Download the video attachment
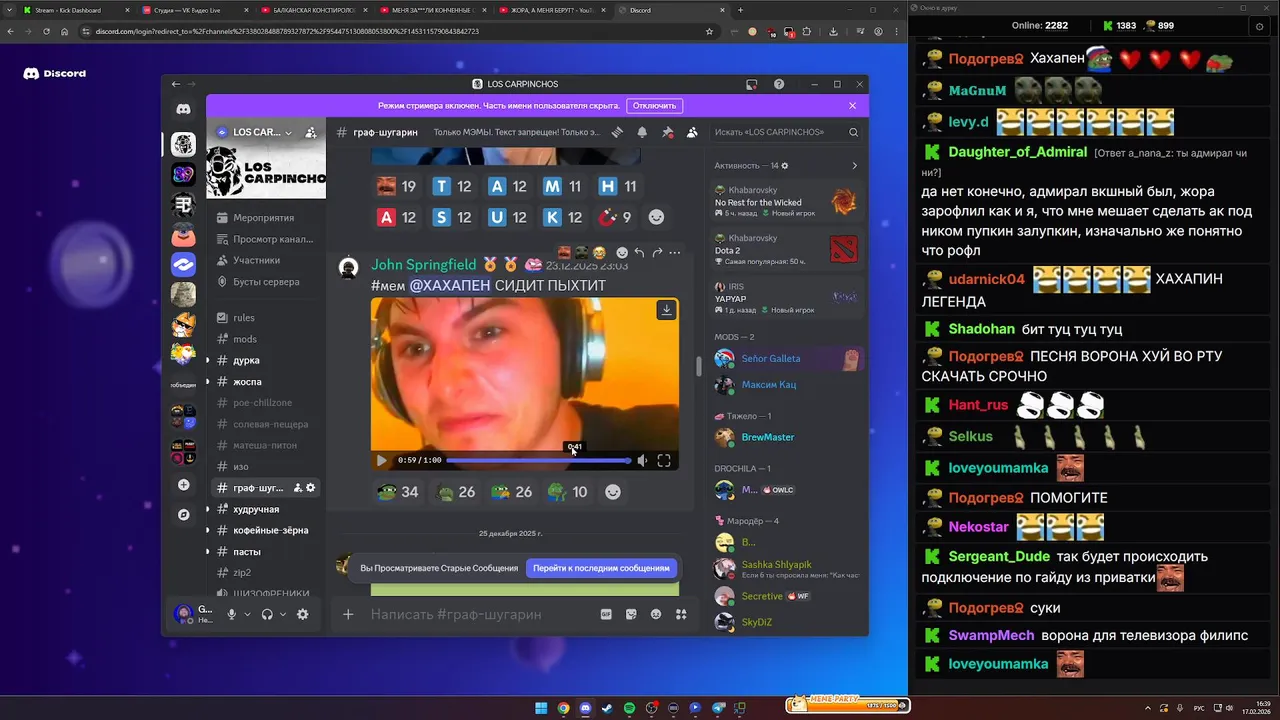 click(666, 310)
